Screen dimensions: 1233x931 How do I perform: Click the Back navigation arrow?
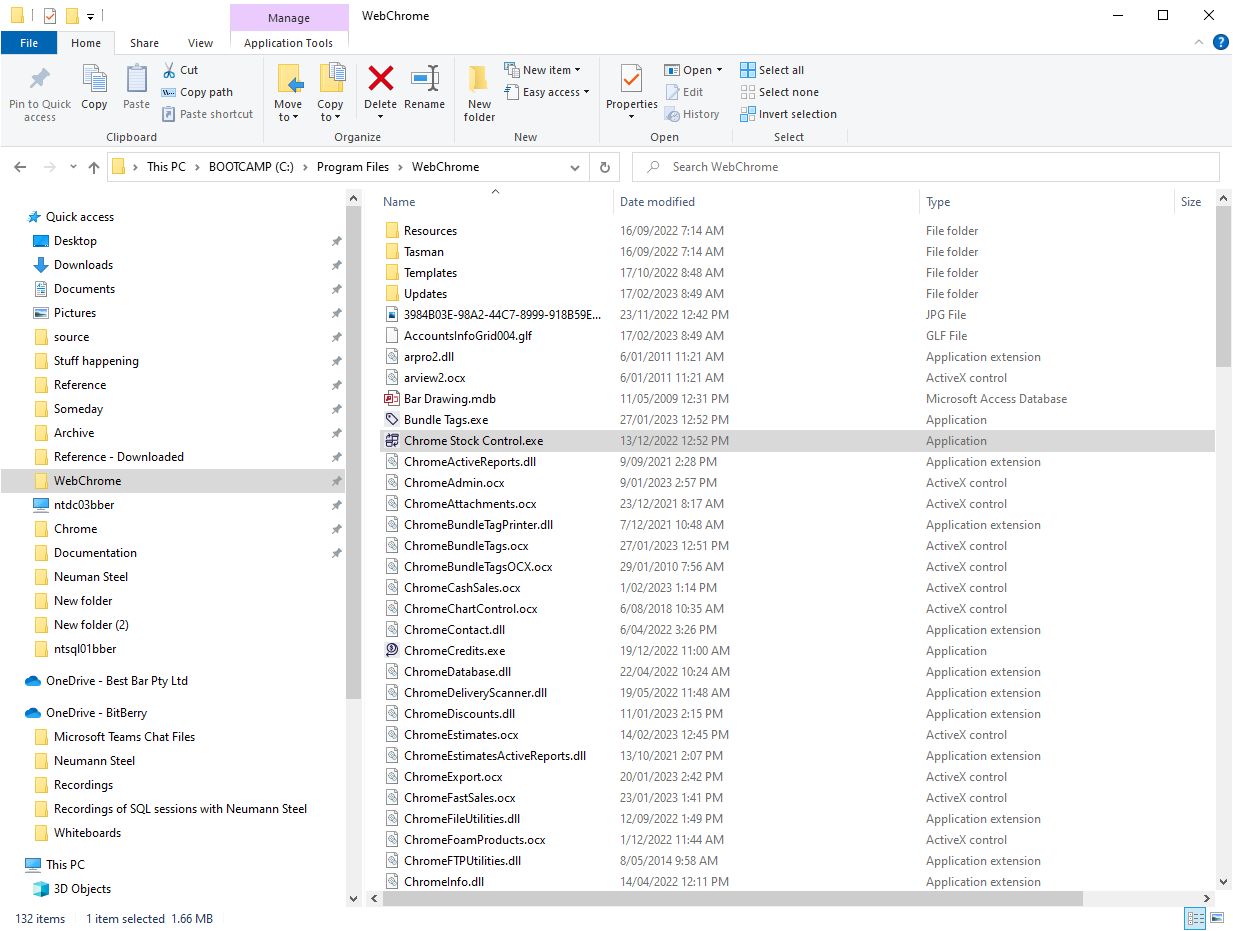pyautogui.click(x=21, y=167)
